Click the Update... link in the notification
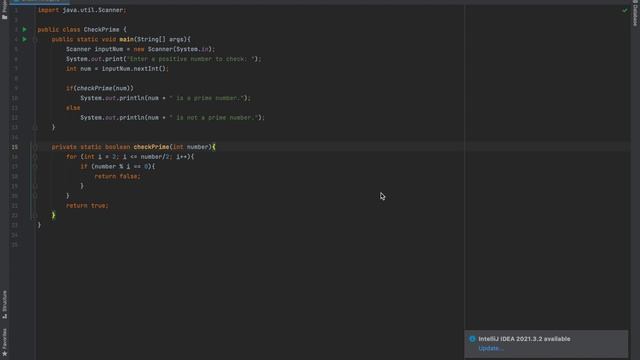 point(491,348)
